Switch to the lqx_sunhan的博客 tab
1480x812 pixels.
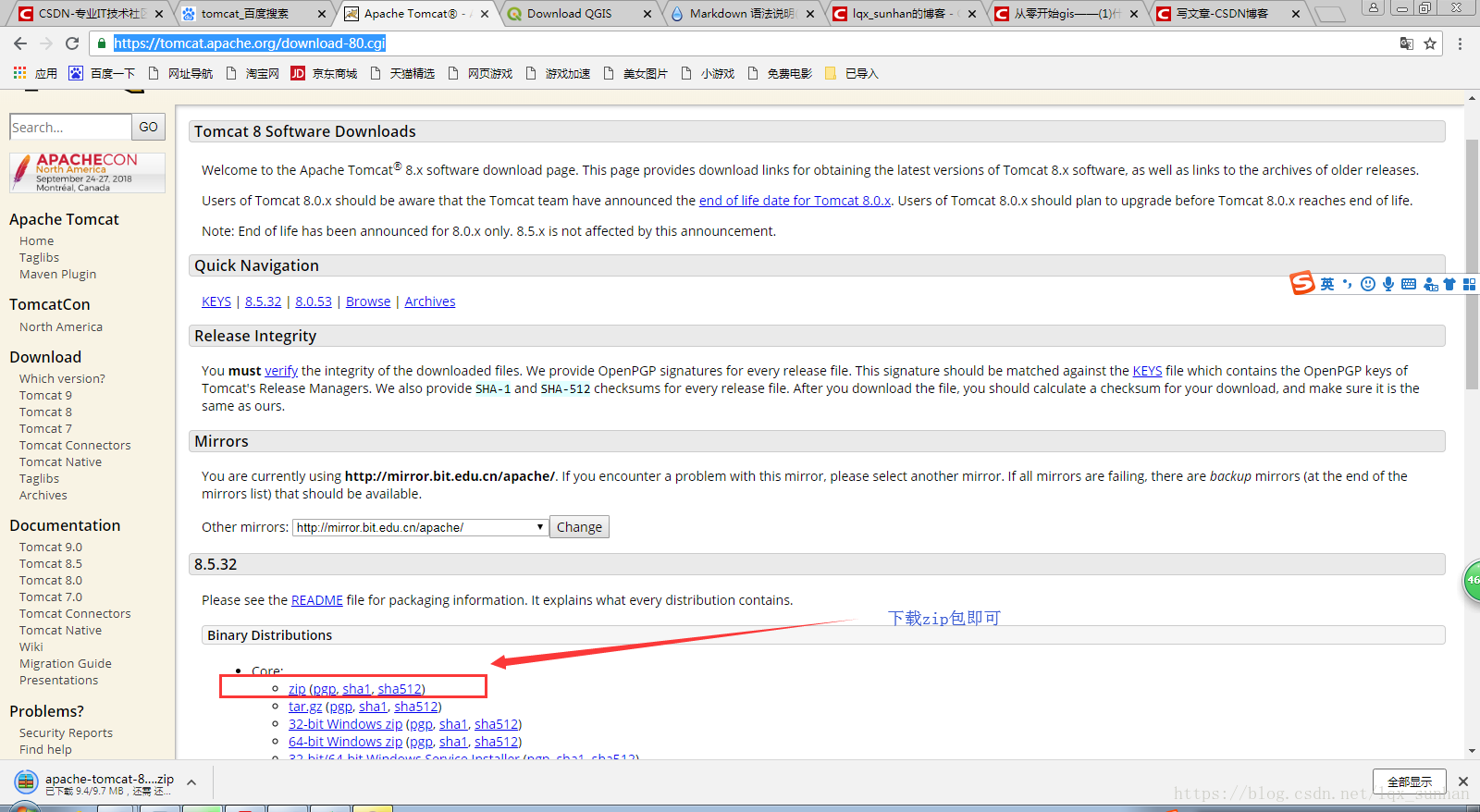click(906, 14)
